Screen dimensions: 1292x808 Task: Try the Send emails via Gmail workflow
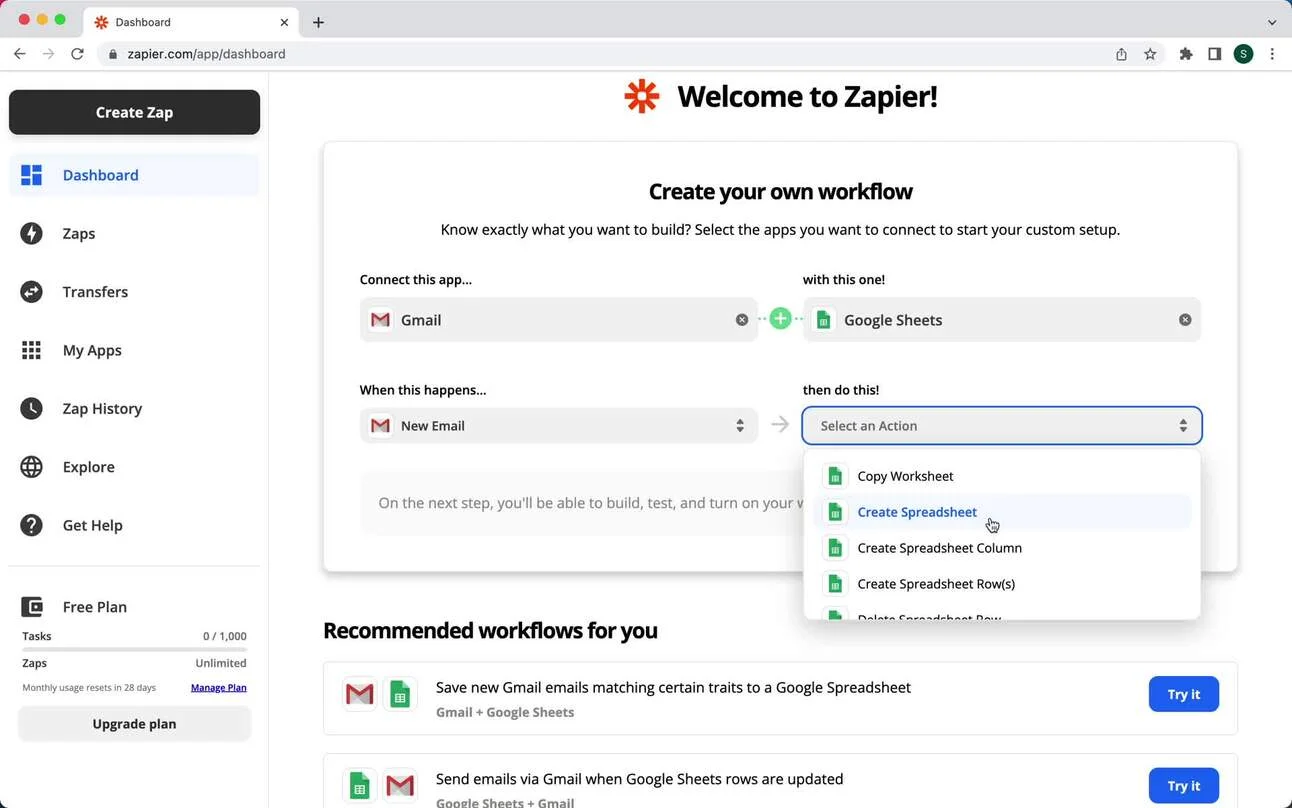coord(1184,786)
